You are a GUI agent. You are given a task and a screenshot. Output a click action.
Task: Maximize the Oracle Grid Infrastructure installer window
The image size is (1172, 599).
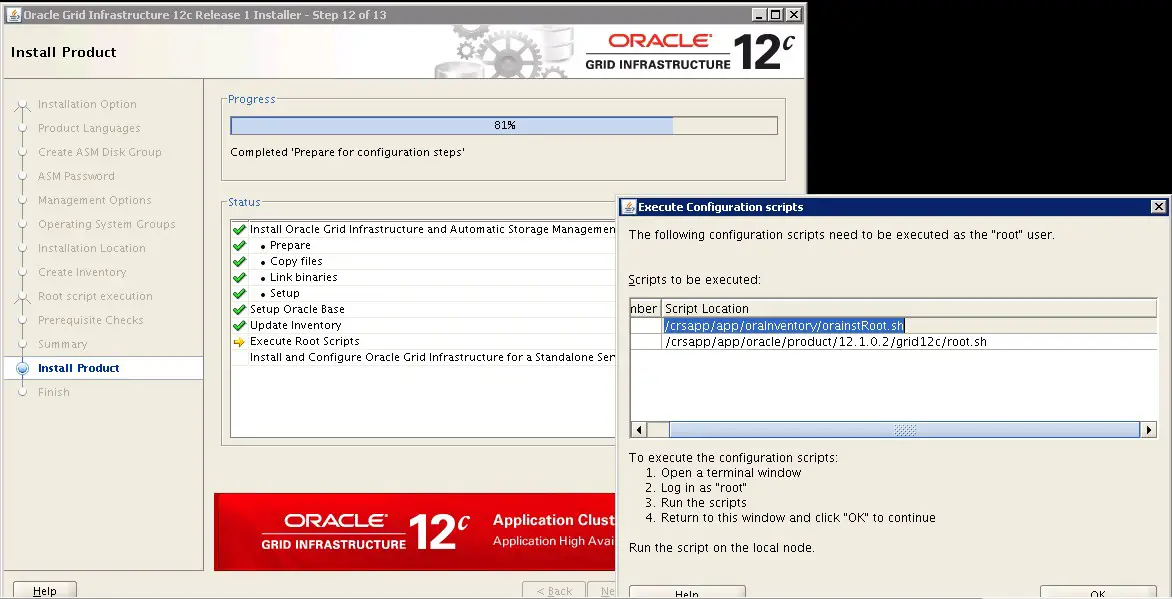776,14
